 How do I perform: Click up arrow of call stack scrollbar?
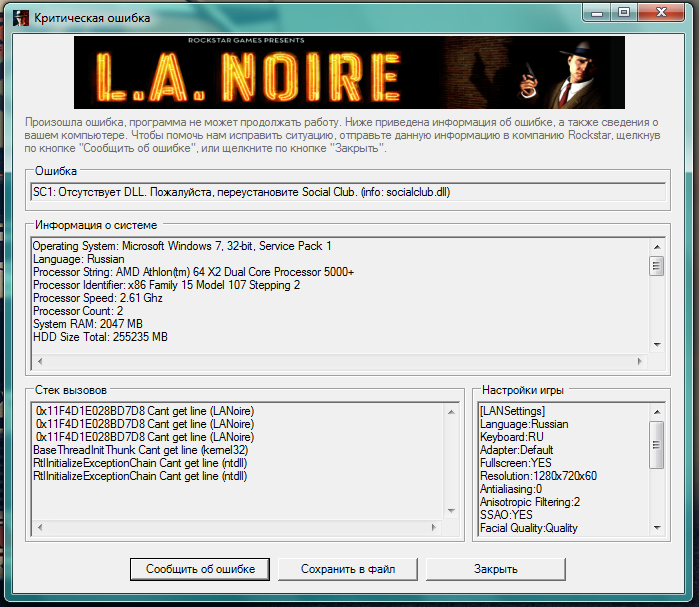pos(451,412)
